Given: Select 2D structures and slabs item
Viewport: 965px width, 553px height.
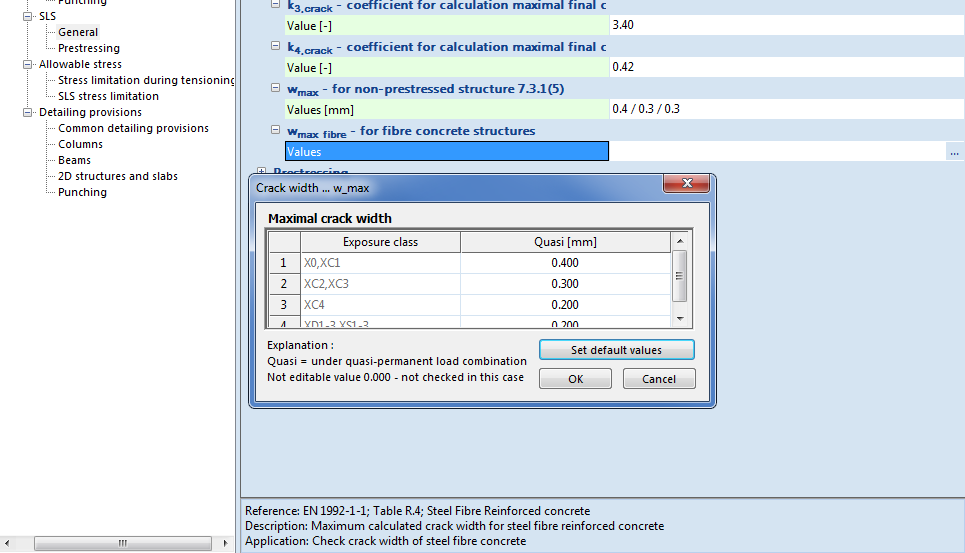Looking at the screenshot, I should coord(118,176).
